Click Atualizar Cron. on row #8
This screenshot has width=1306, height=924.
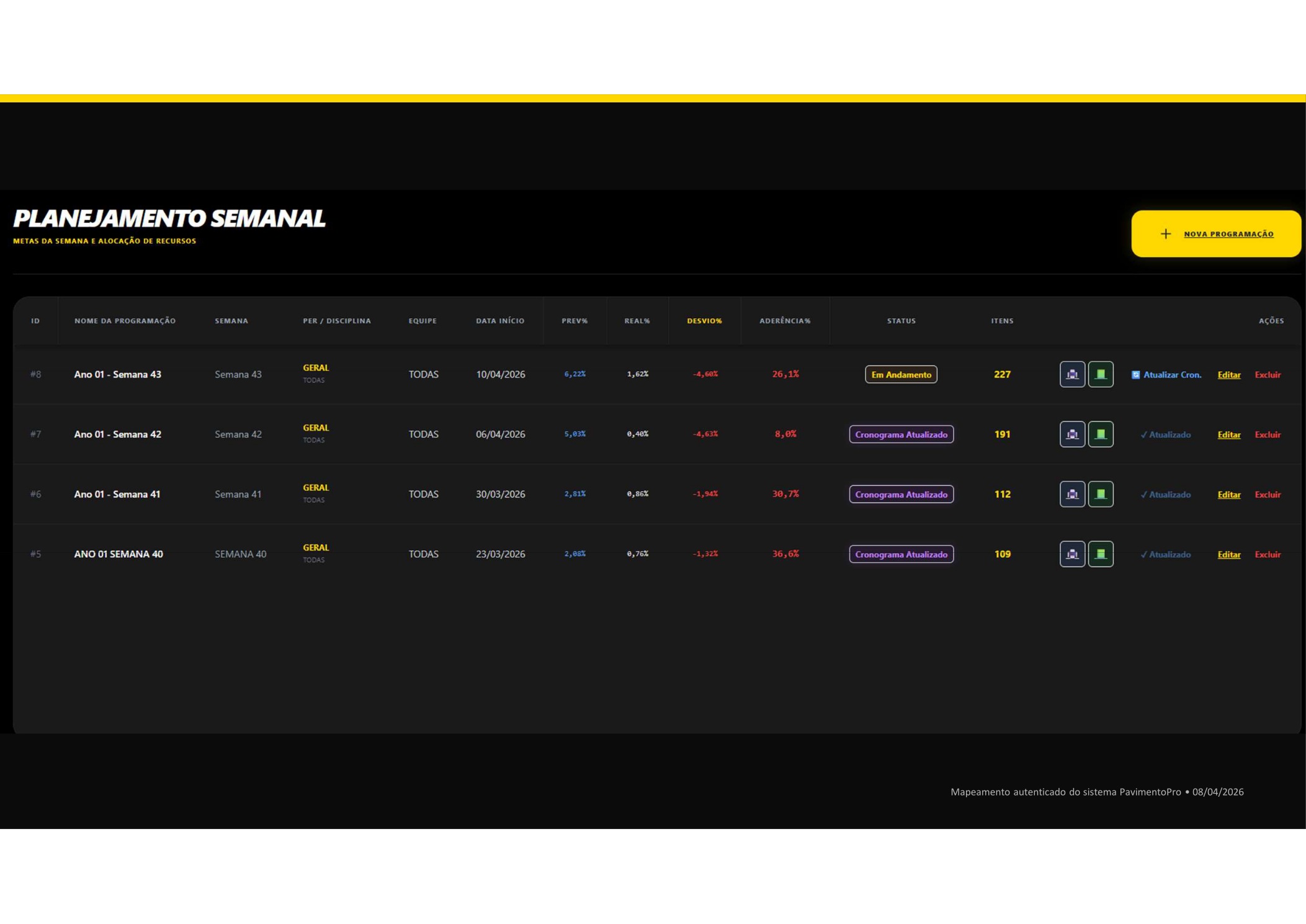point(1166,375)
